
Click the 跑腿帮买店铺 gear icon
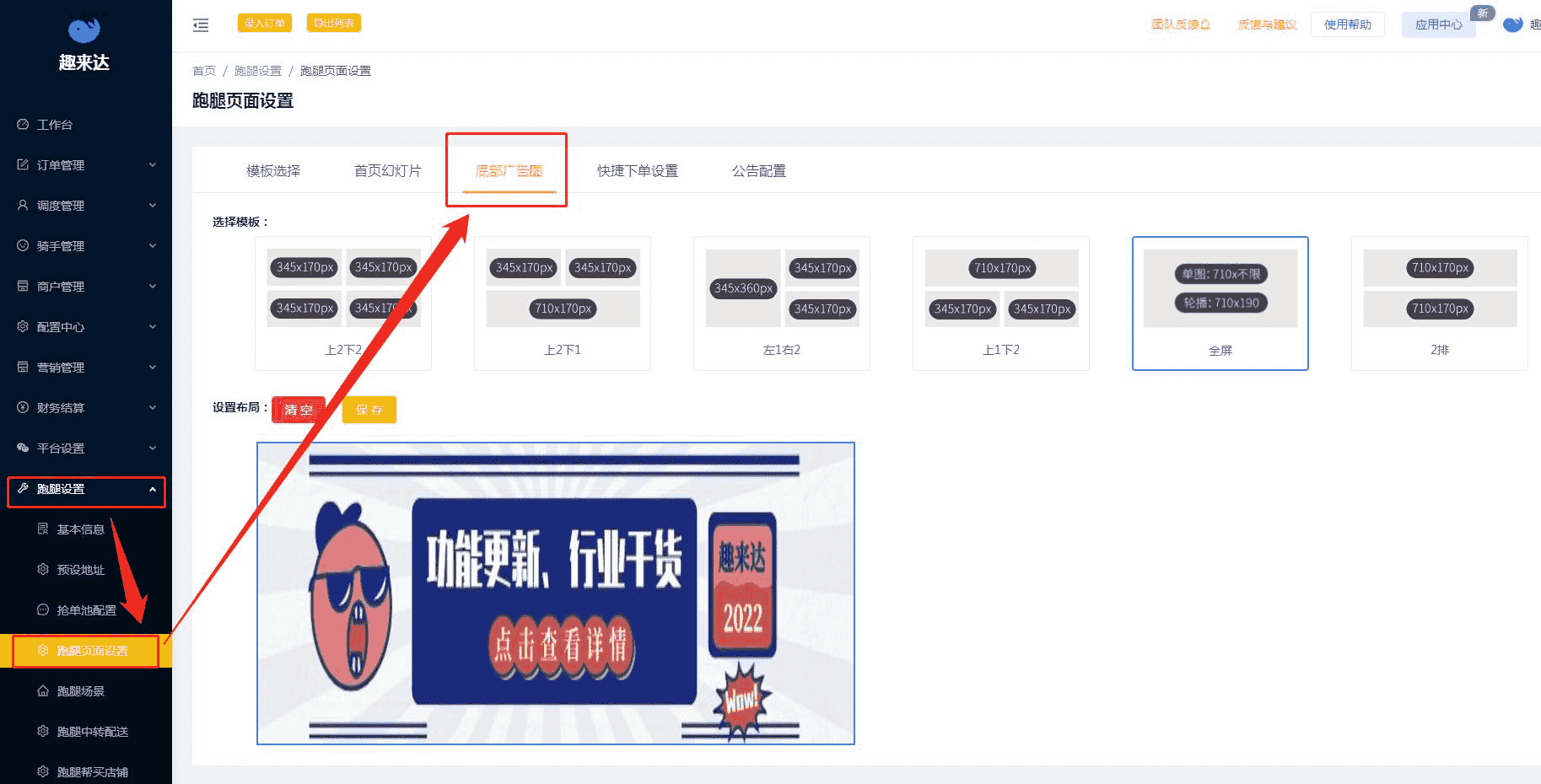coord(43,771)
